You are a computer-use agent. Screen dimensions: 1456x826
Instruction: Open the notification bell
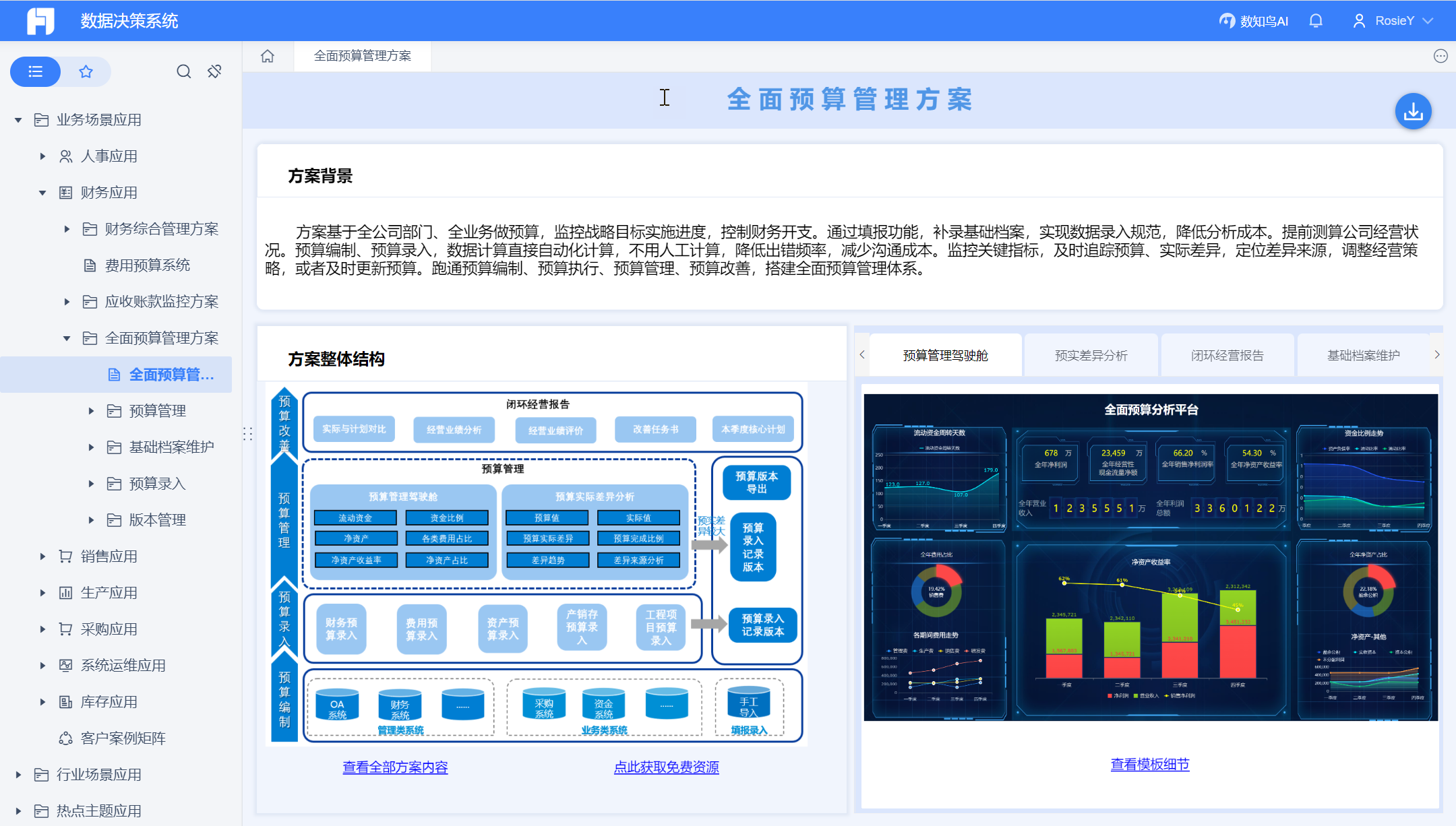(x=1316, y=21)
